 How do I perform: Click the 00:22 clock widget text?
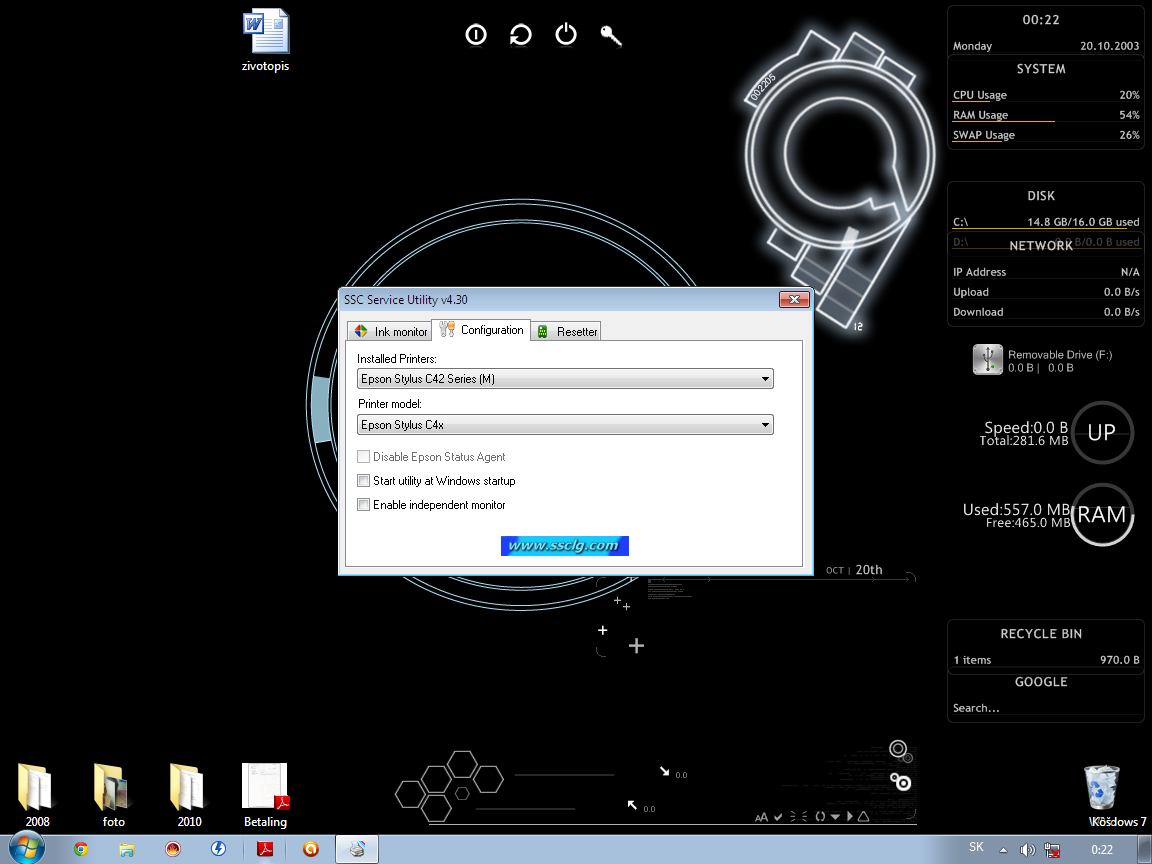tap(1041, 20)
